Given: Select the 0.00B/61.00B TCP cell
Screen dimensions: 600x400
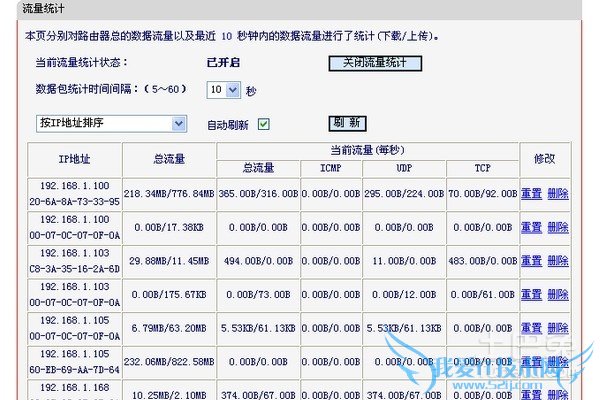Looking at the screenshot, I should point(483,295).
